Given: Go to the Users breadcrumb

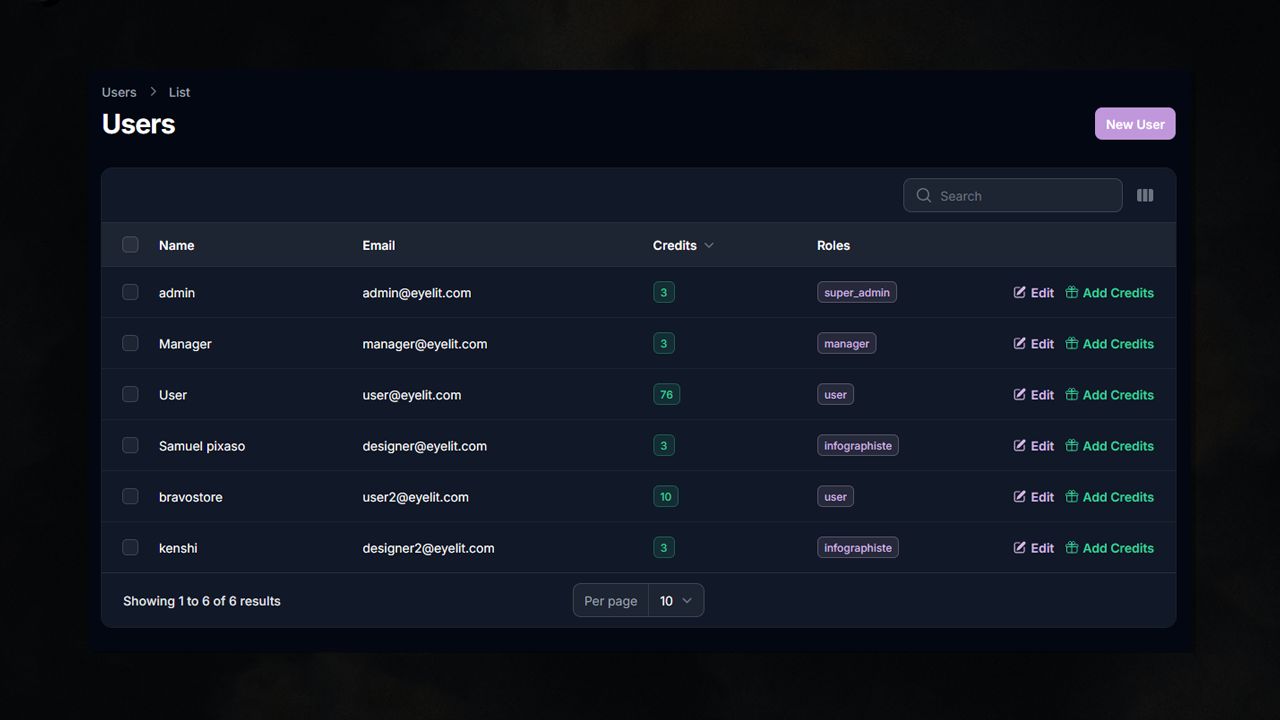Looking at the screenshot, I should point(119,92).
